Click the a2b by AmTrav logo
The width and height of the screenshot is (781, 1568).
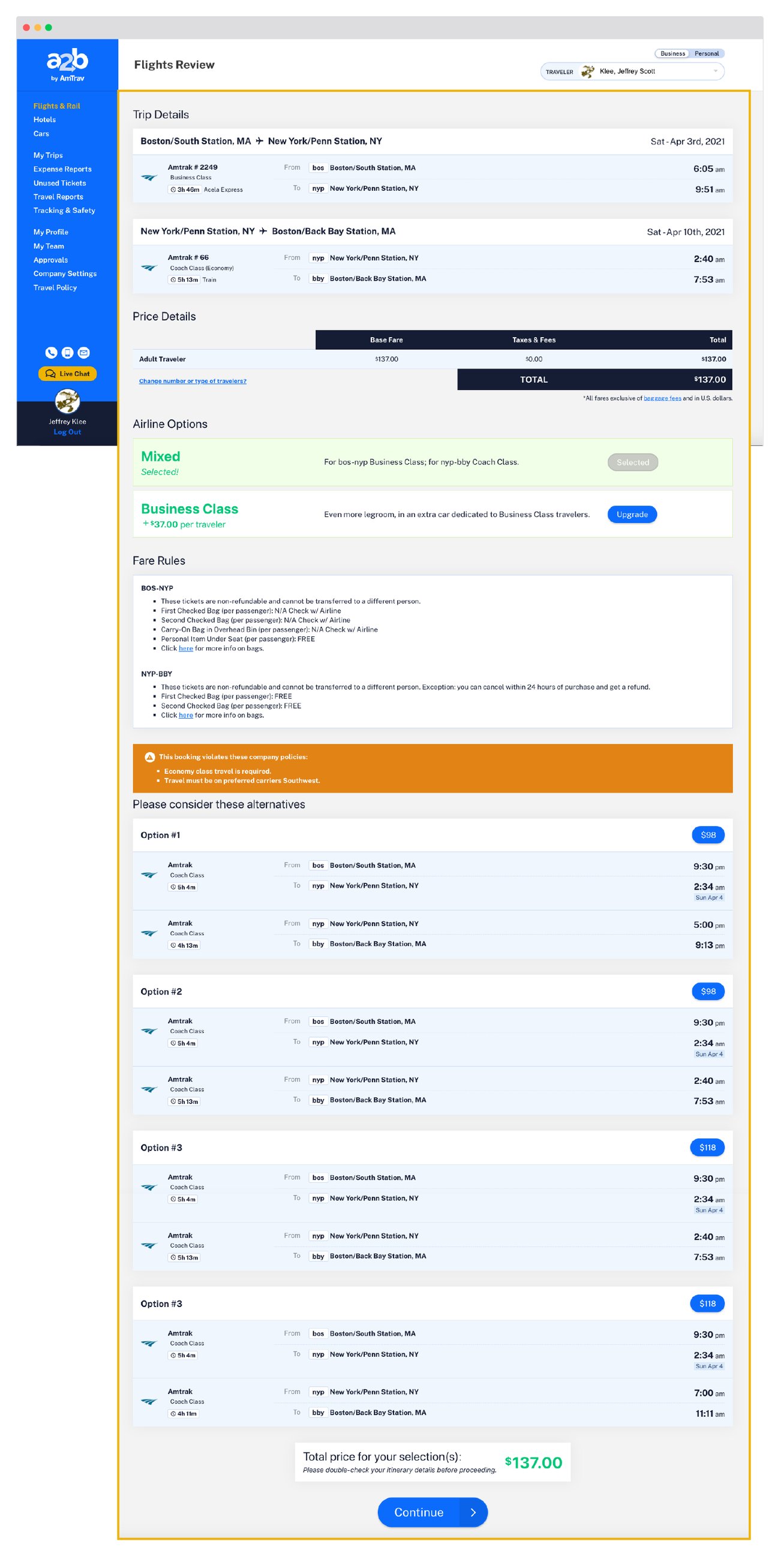[67, 64]
